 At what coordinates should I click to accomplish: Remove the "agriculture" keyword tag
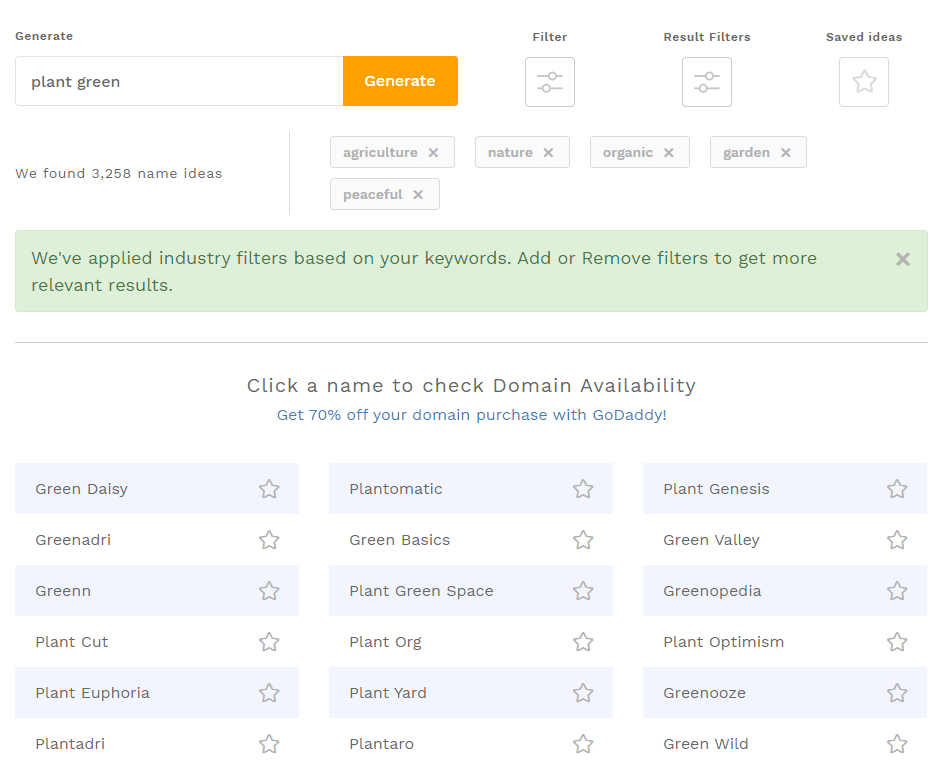(x=434, y=152)
